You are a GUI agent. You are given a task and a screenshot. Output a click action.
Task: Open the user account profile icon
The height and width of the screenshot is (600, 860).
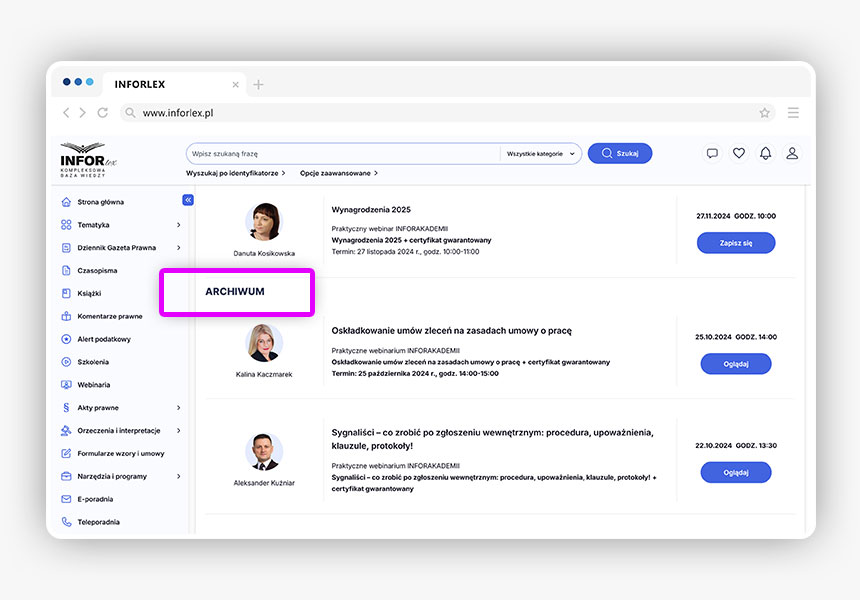point(792,153)
